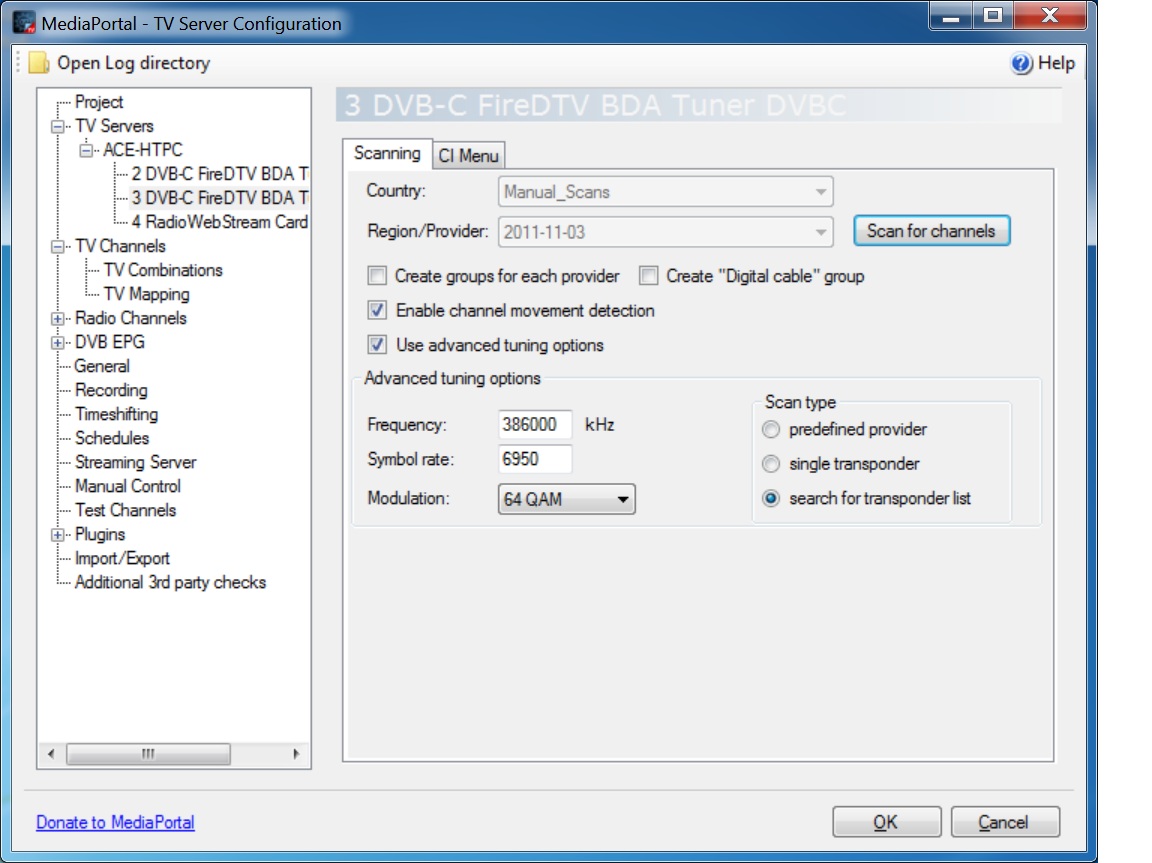Switch to the CI Menu tab
1152x863 pixels.
[469, 156]
